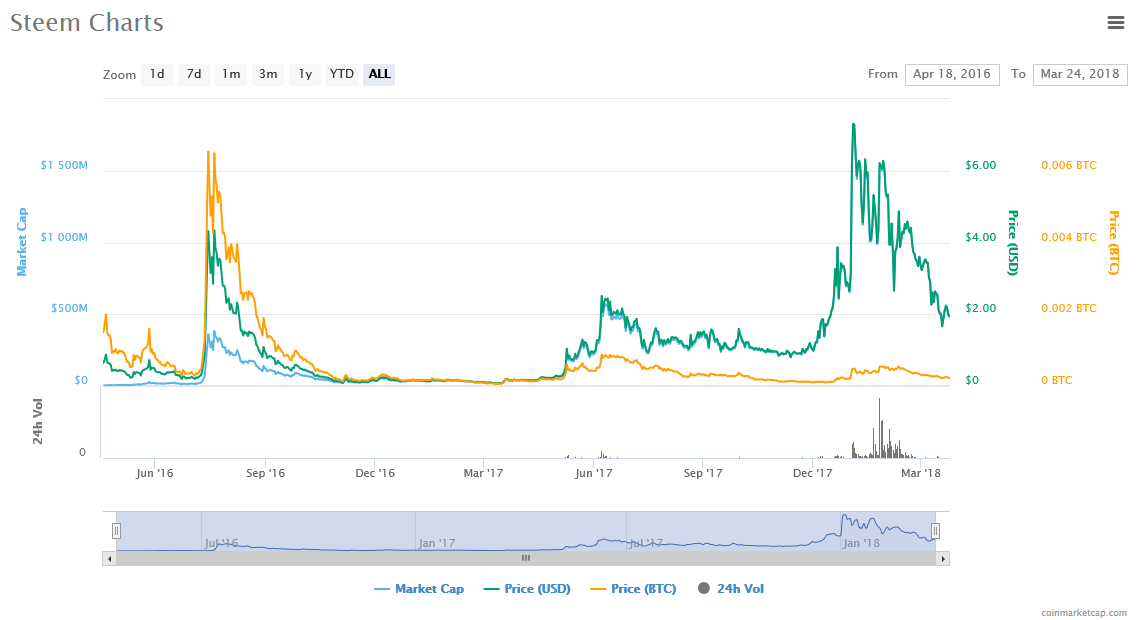Click the navigator scrollbar grip
The width and height of the screenshot is (1137, 620).
[x=526, y=558]
